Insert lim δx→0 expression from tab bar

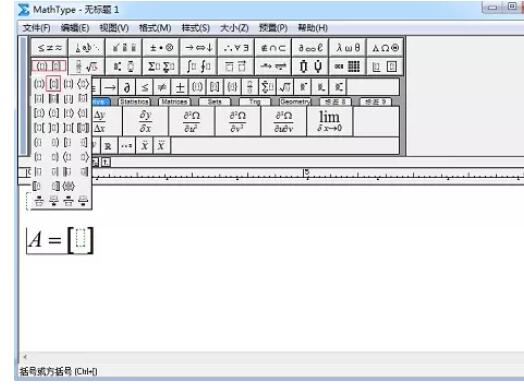(x=330, y=121)
